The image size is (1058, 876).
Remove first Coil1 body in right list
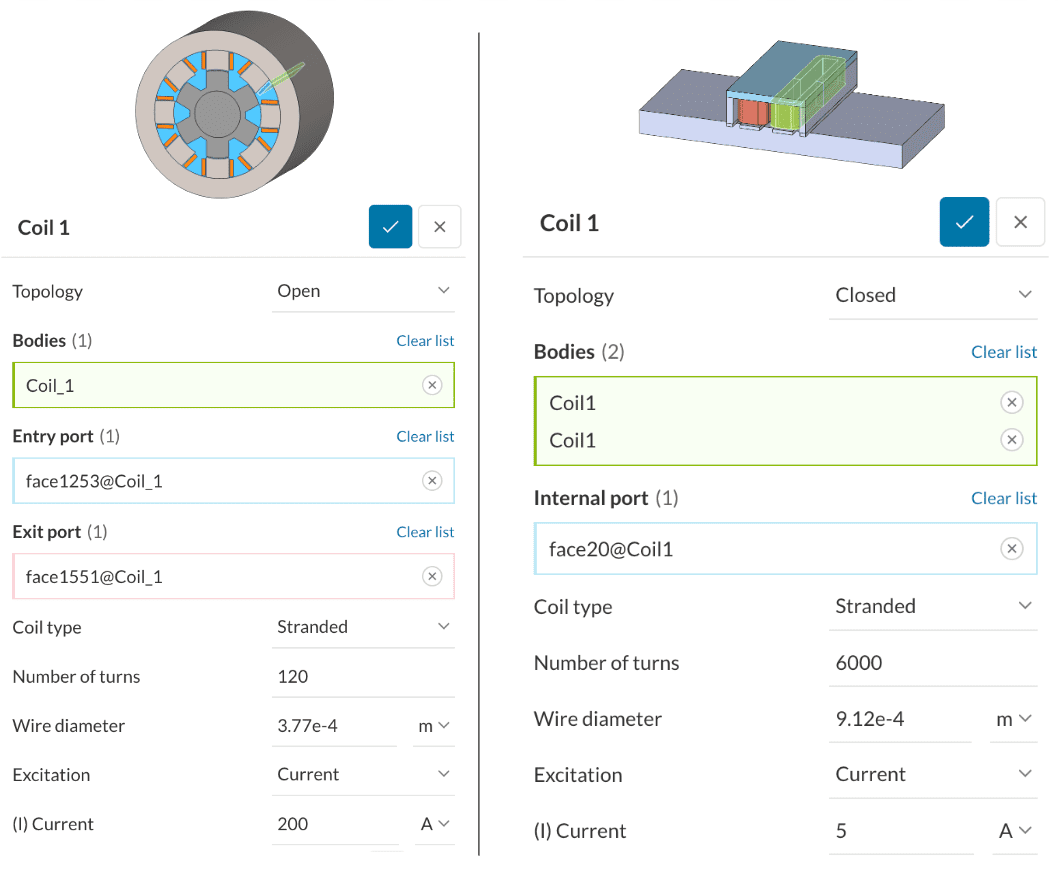click(x=1012, y=402)
